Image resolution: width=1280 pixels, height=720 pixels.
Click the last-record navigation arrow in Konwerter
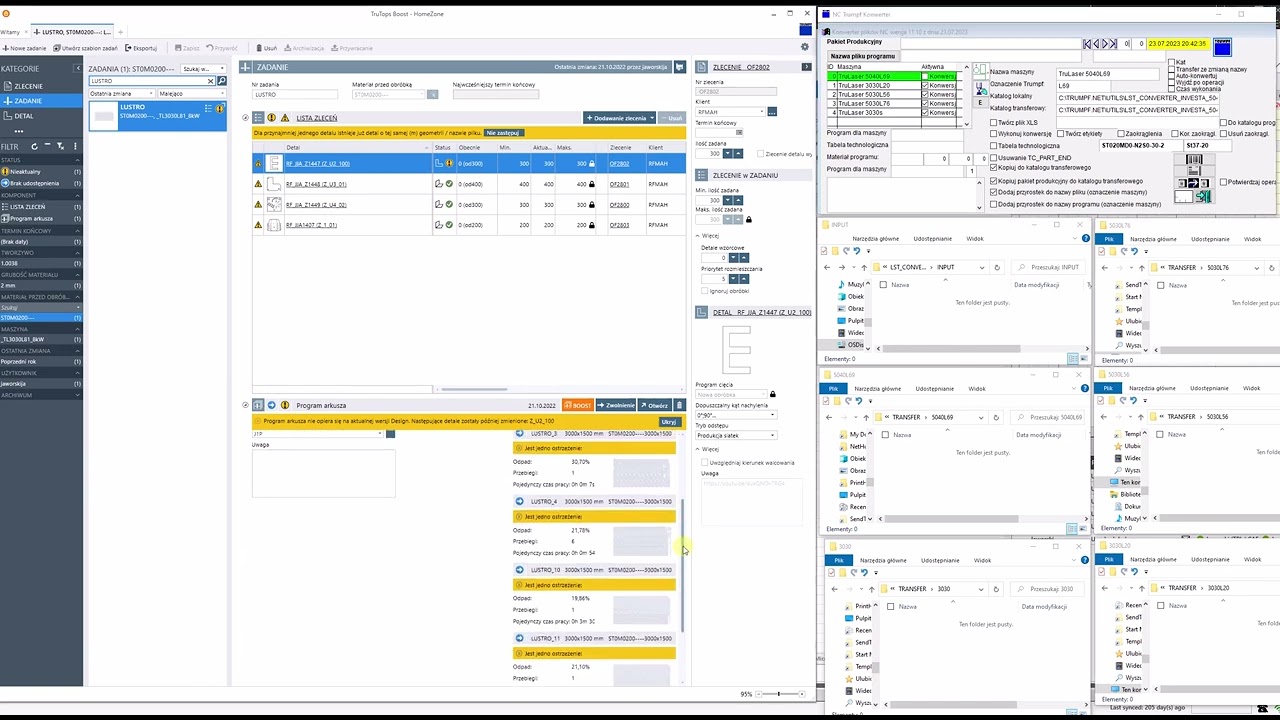[1115, 44]
